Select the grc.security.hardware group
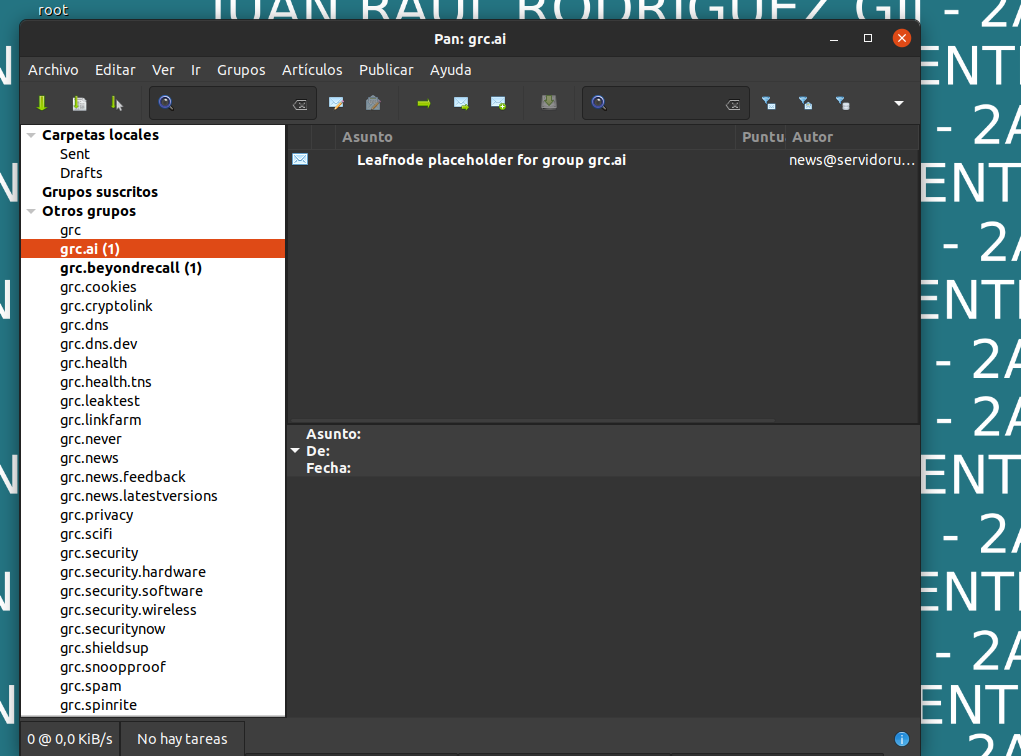This screenshot has height=756, width=1021. point(133,572)
